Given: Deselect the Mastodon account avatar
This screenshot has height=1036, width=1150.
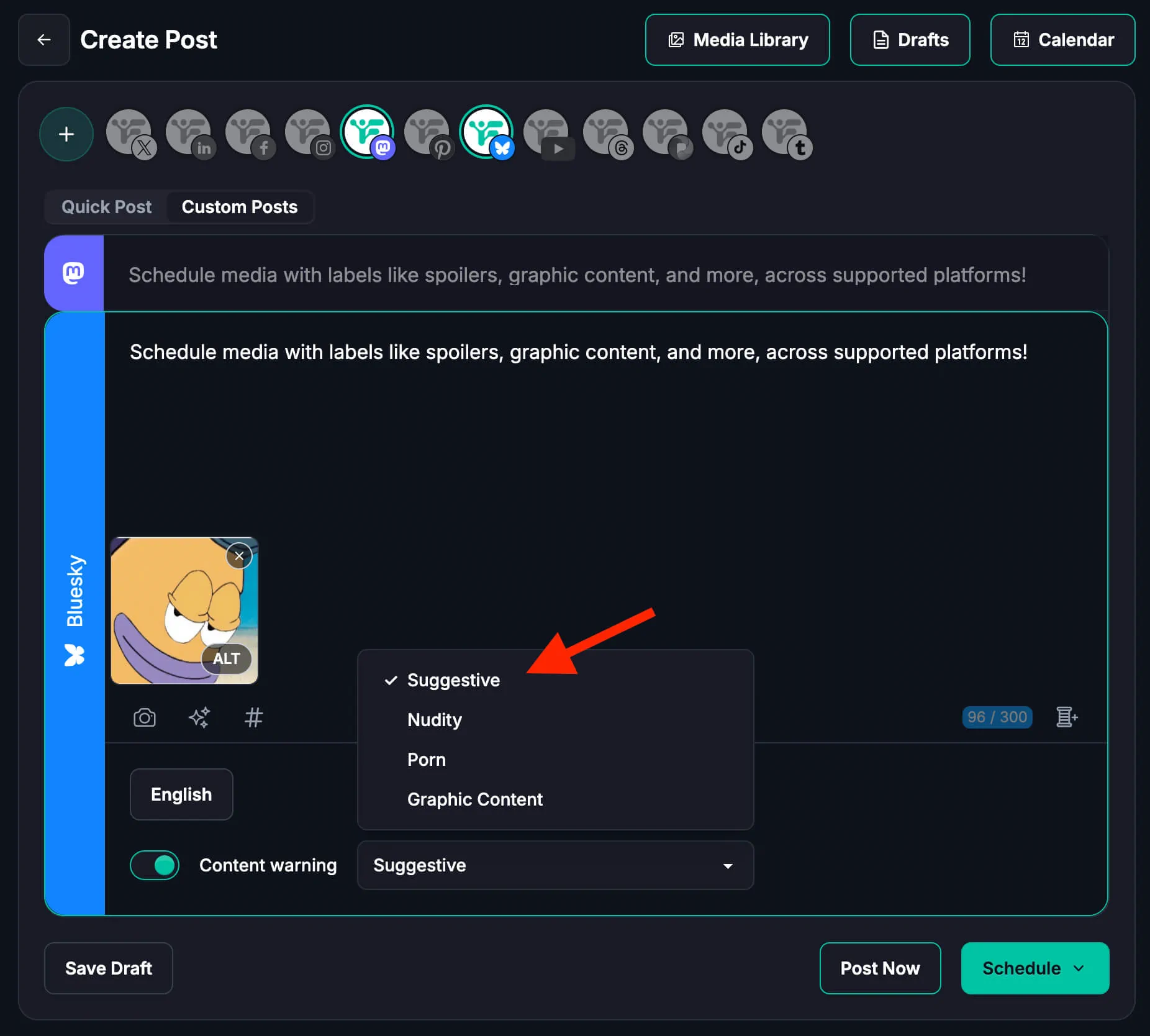Looking at the screenshot, I should coord(368,132).
